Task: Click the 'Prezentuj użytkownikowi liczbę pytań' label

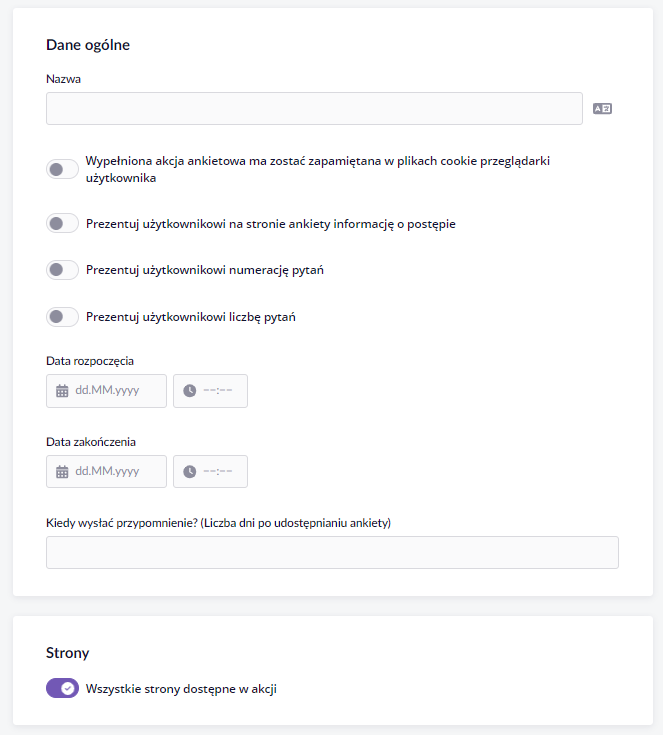Action: point(191,317)
